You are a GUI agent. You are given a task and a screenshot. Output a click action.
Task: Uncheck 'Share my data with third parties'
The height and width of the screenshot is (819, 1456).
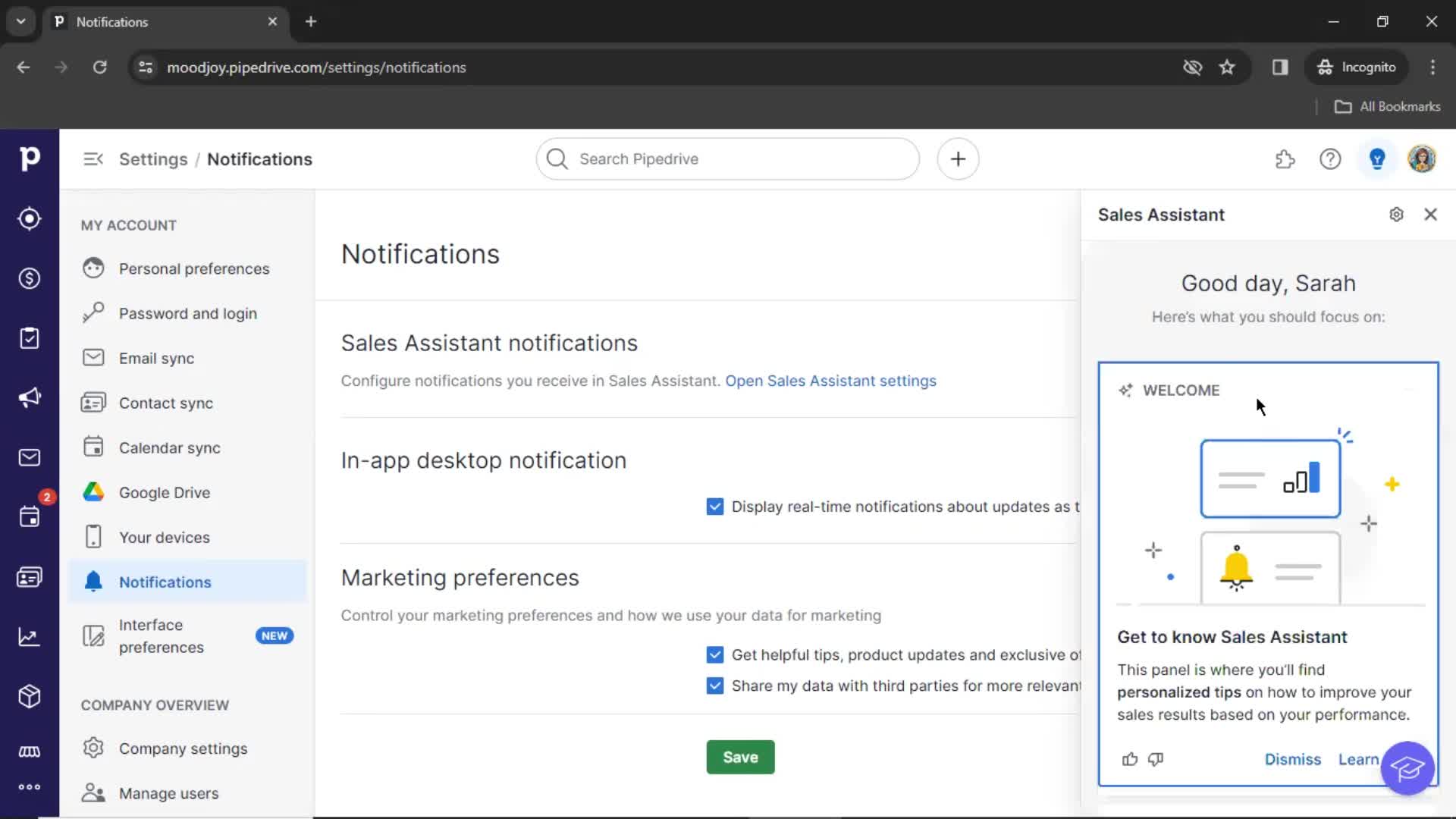tap(714, 685)
